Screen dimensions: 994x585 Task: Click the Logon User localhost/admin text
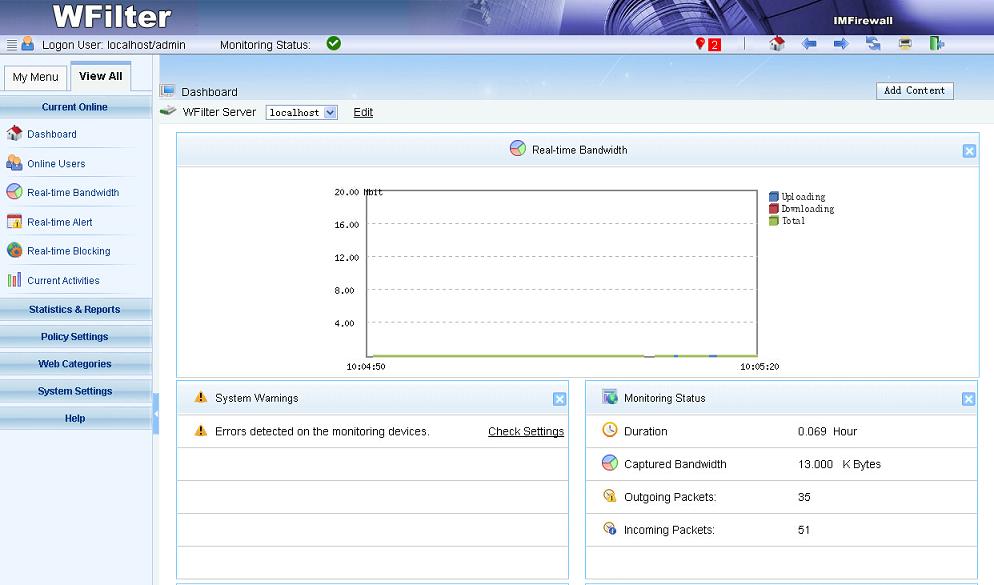coord(114,45)
